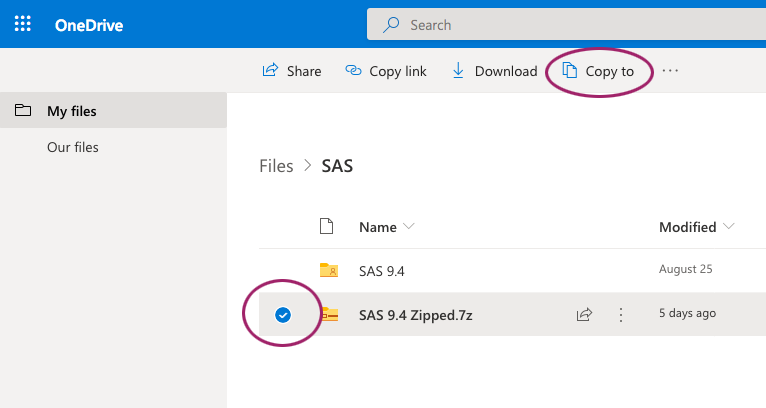
Task: Select My files in the sidebar
Action: [x=72, y=111]
